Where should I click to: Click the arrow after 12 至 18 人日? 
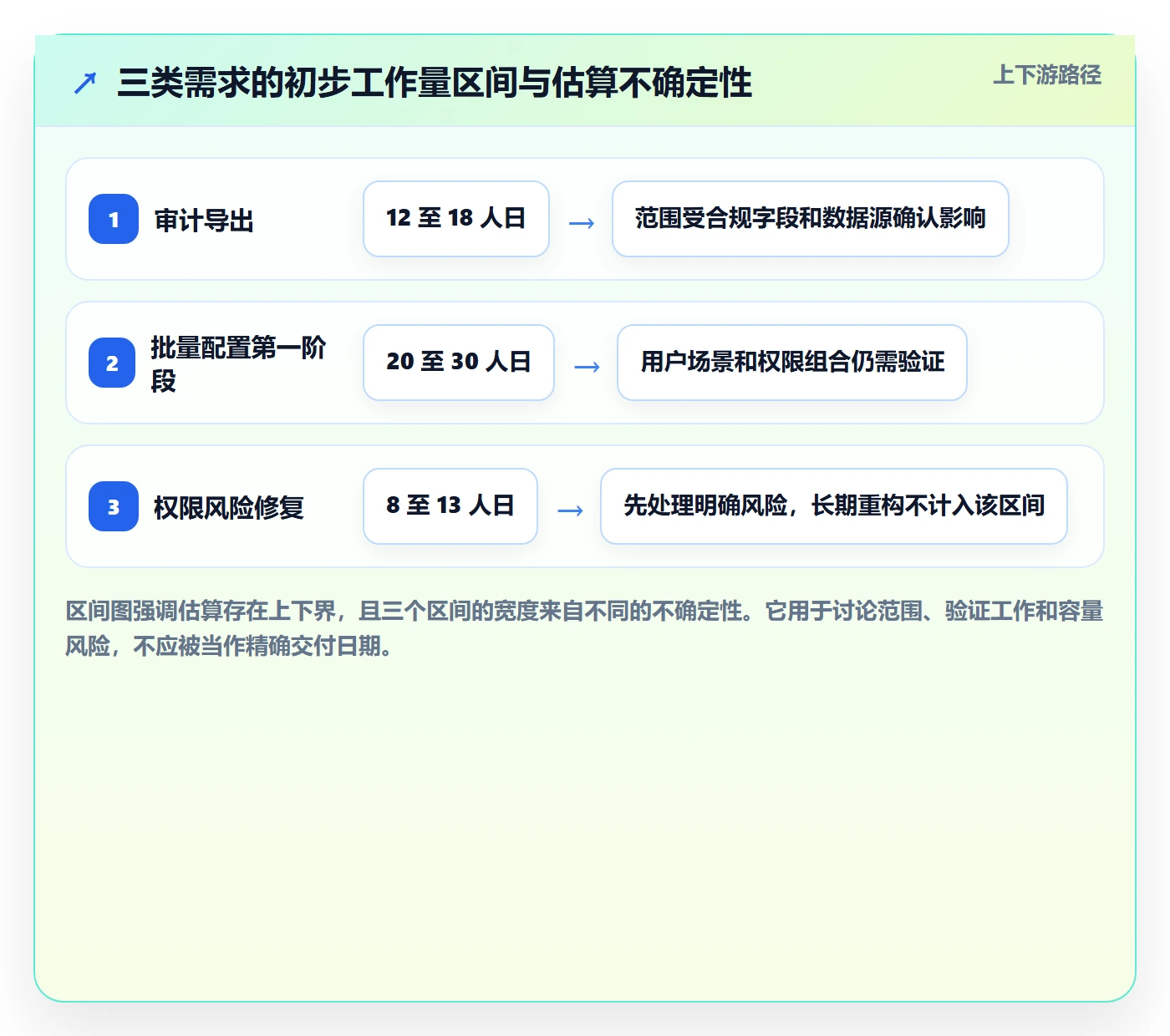(582, 223)
